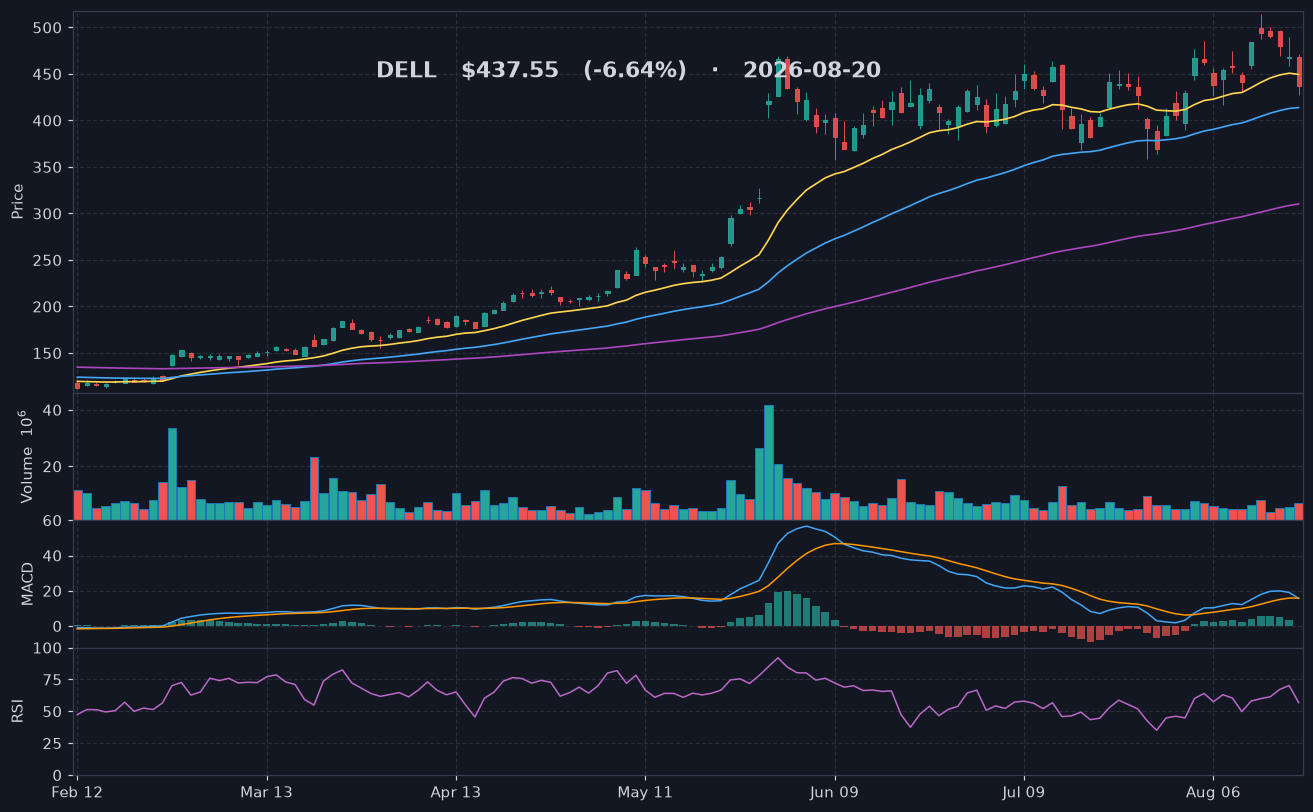Click the 350 price tick label
Image resolution: width=1313 pixels, height=812 pixels.
[x=48, y=168]
